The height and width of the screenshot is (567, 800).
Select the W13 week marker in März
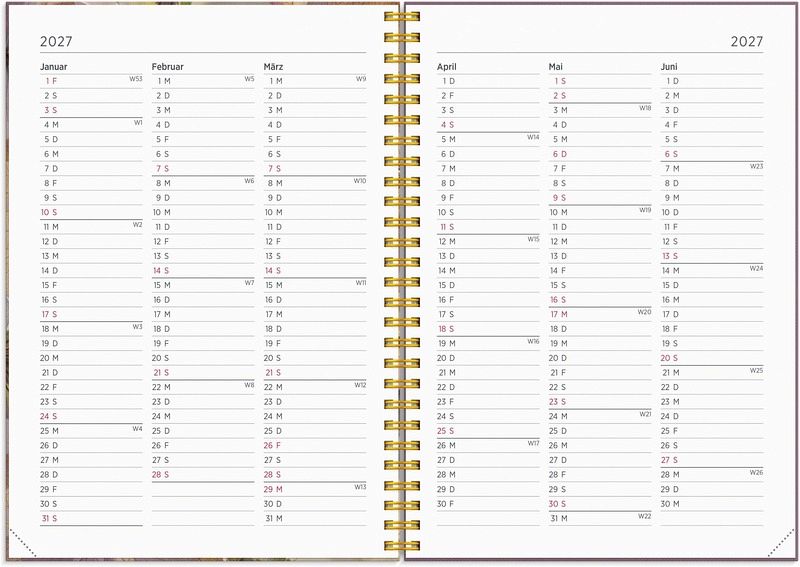pyautogui.click(x=360, y=486)
